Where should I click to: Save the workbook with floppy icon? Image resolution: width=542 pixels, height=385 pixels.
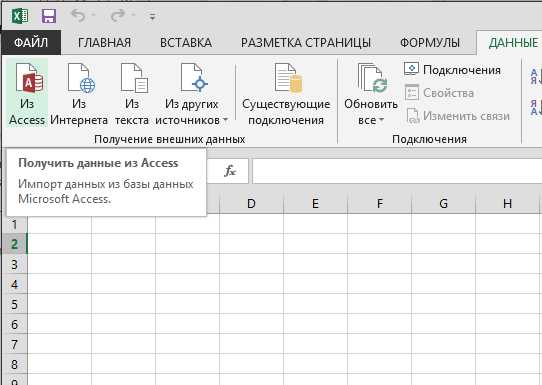[49, 16]
